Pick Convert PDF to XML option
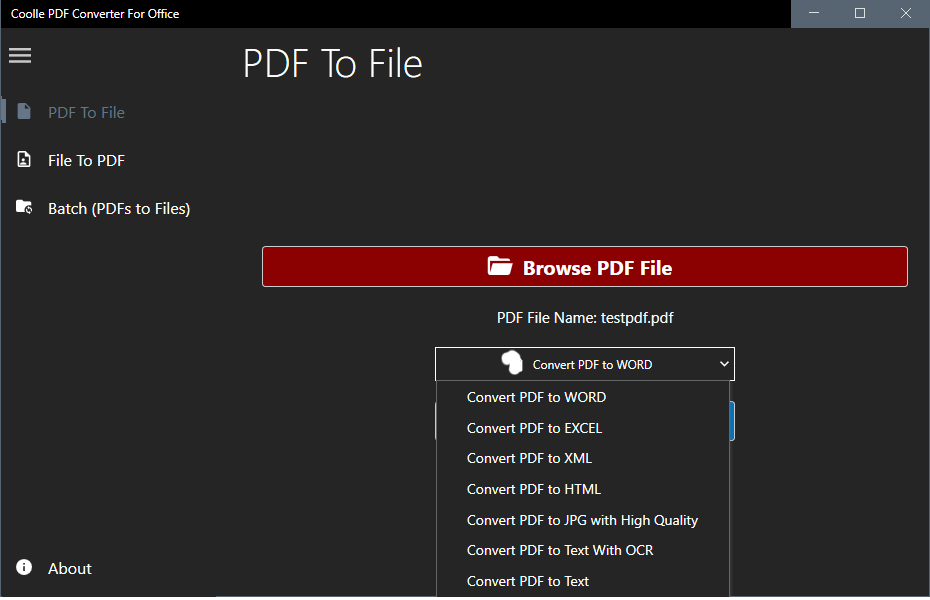This screenshot has height=600, width=930. click(x=529, y=458)
